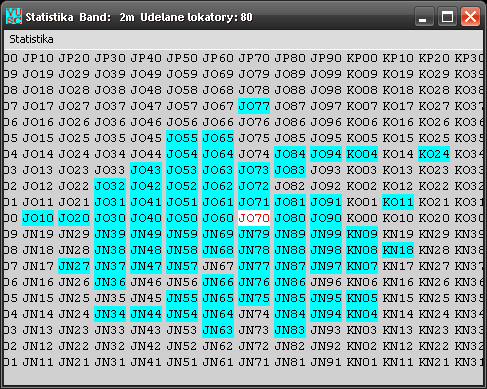The width and height of the screenshot is (487, 389).
Task: Select unworked locator JN67
Action: point(218,266)
